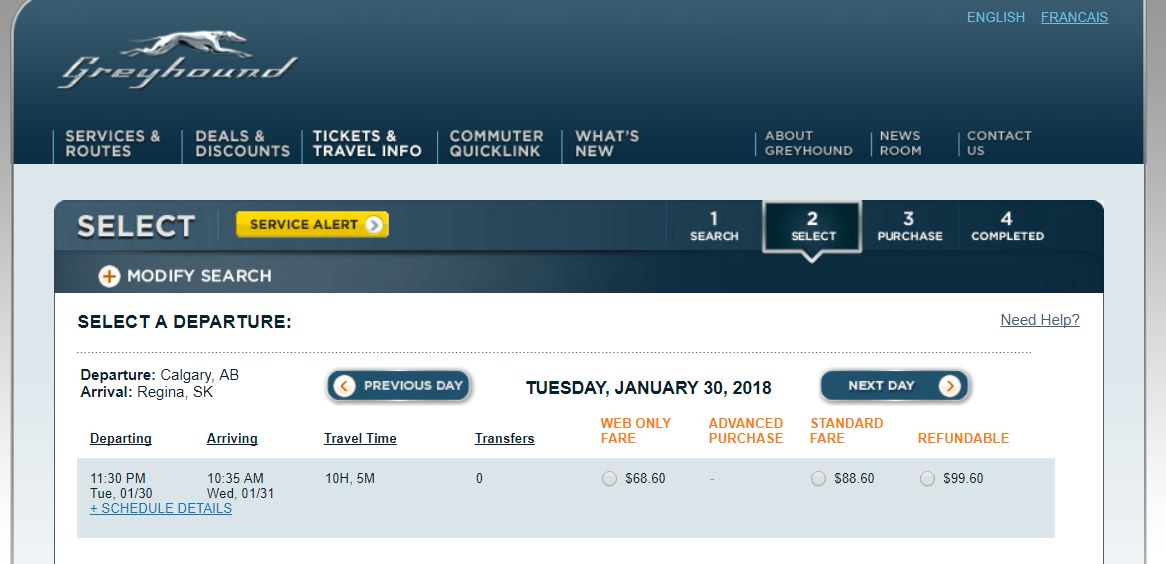Go to step 1 Search
This screenshot has height=564, width=1166.
click(x=714, y=226)
